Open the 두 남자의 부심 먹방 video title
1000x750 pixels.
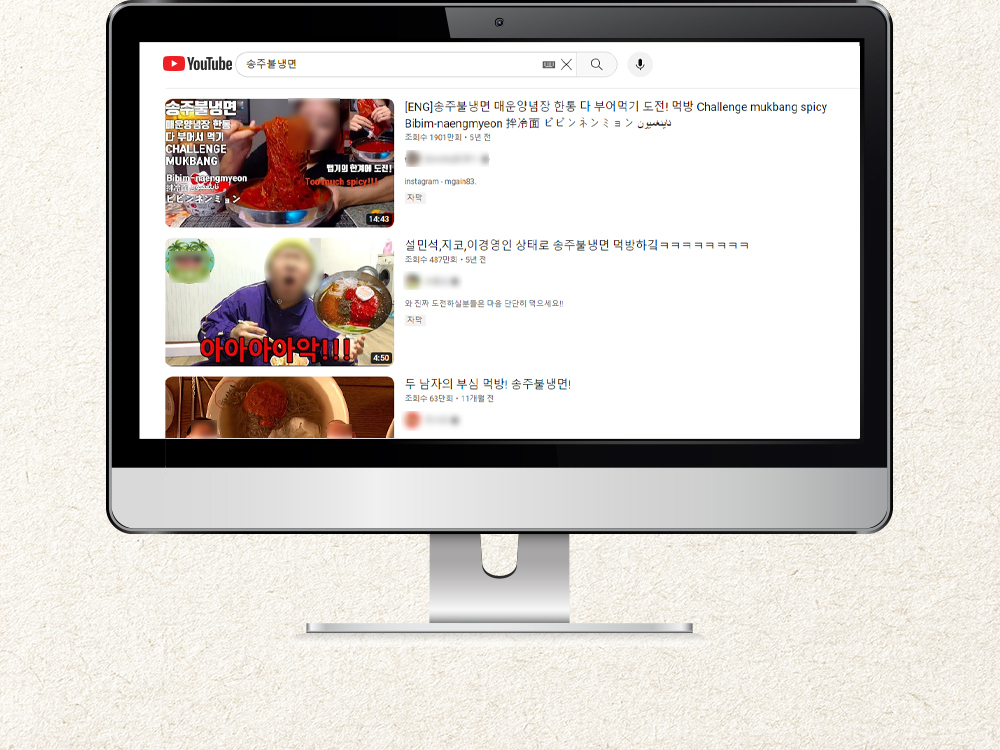tap(487, 384)
